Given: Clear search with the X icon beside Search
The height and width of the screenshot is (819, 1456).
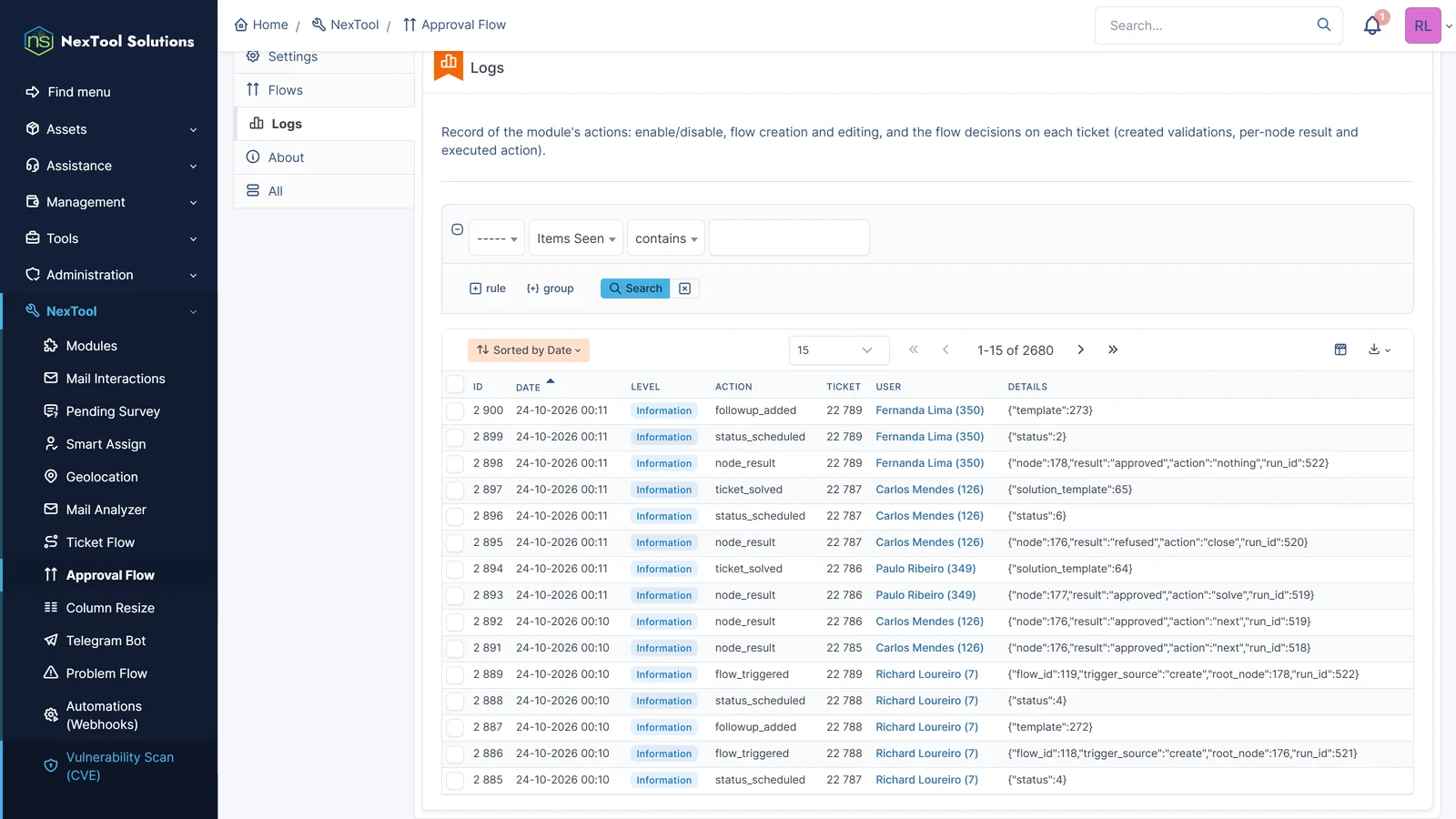Looking at the screenshot, I should 685,288.
